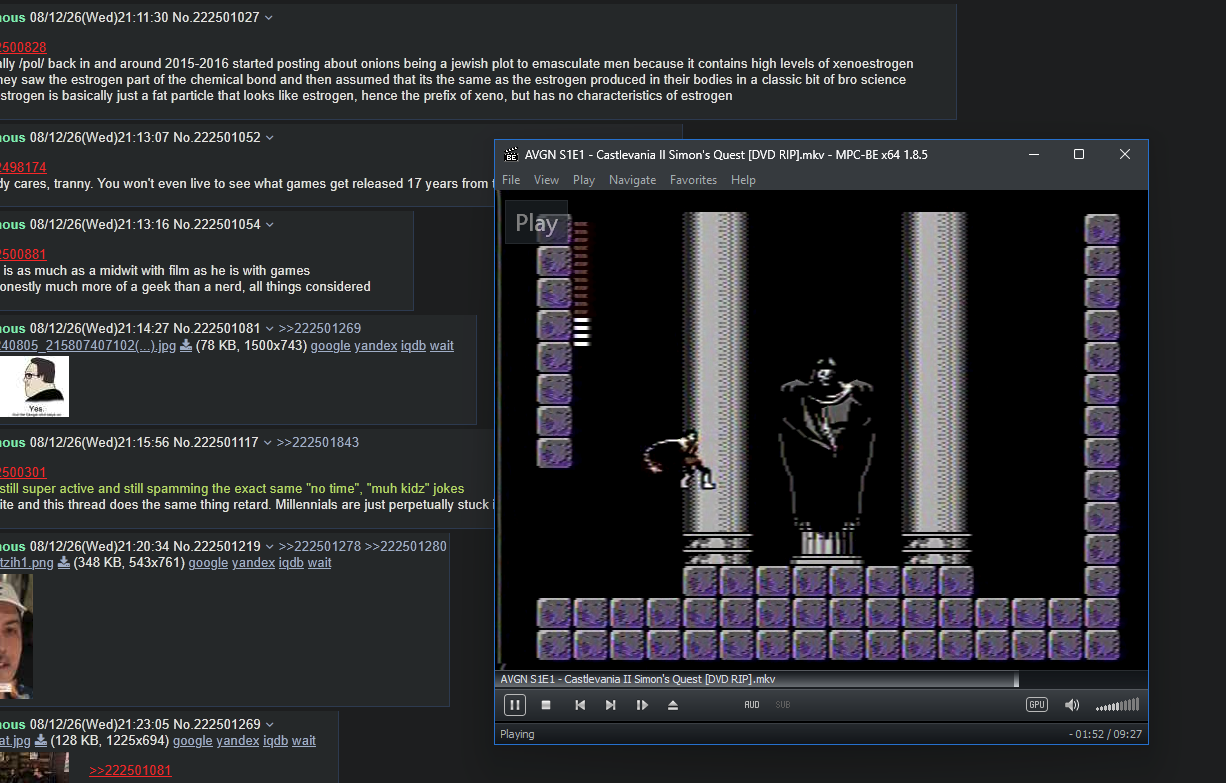Screen dimensions: 1226x783
Task: Open the Help menu in MPC-BE
Action: tap(743, 180)
